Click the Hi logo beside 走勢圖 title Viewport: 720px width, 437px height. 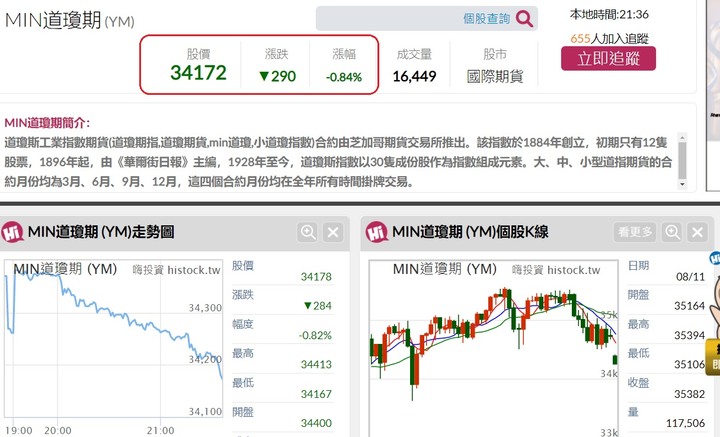click(x=12, y=232)
